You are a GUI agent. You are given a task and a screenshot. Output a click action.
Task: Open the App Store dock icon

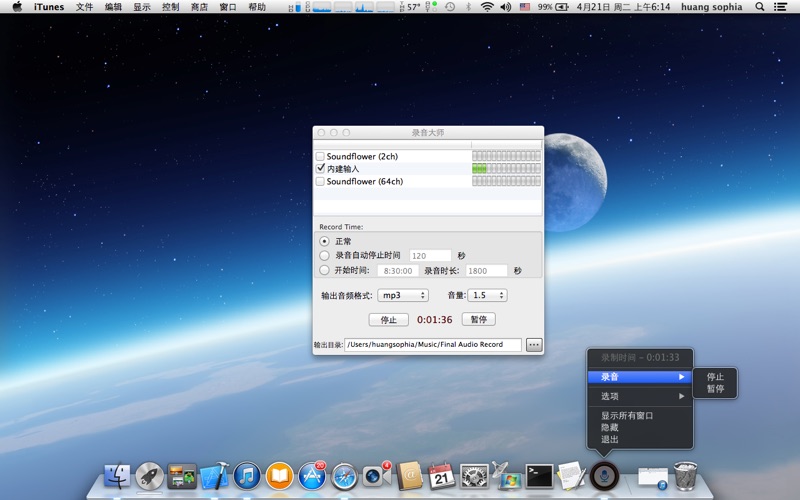(312, 476)
